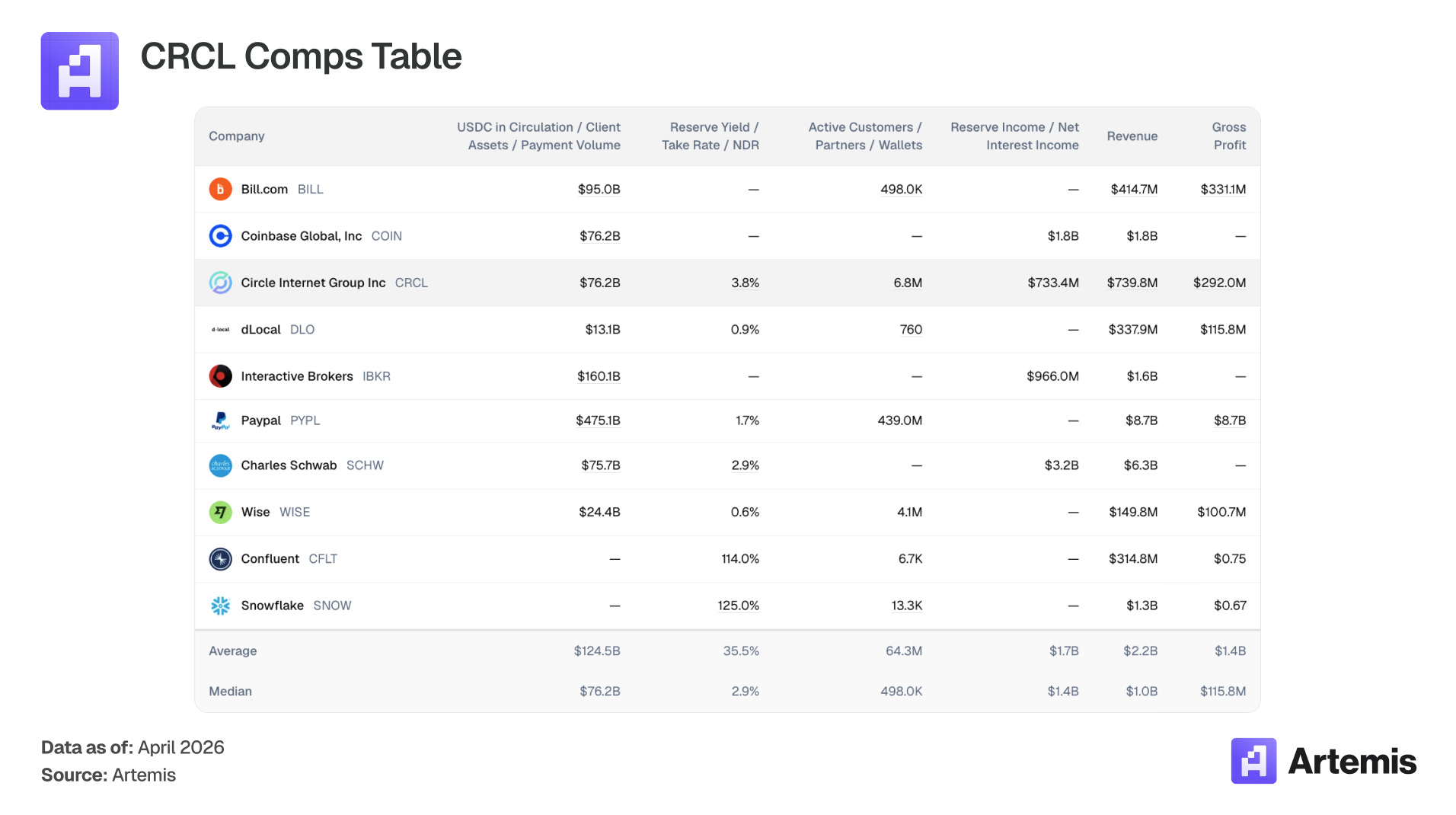Click the Circle Internet Group Inc name

pyautogui.click(x=313, y=283)
